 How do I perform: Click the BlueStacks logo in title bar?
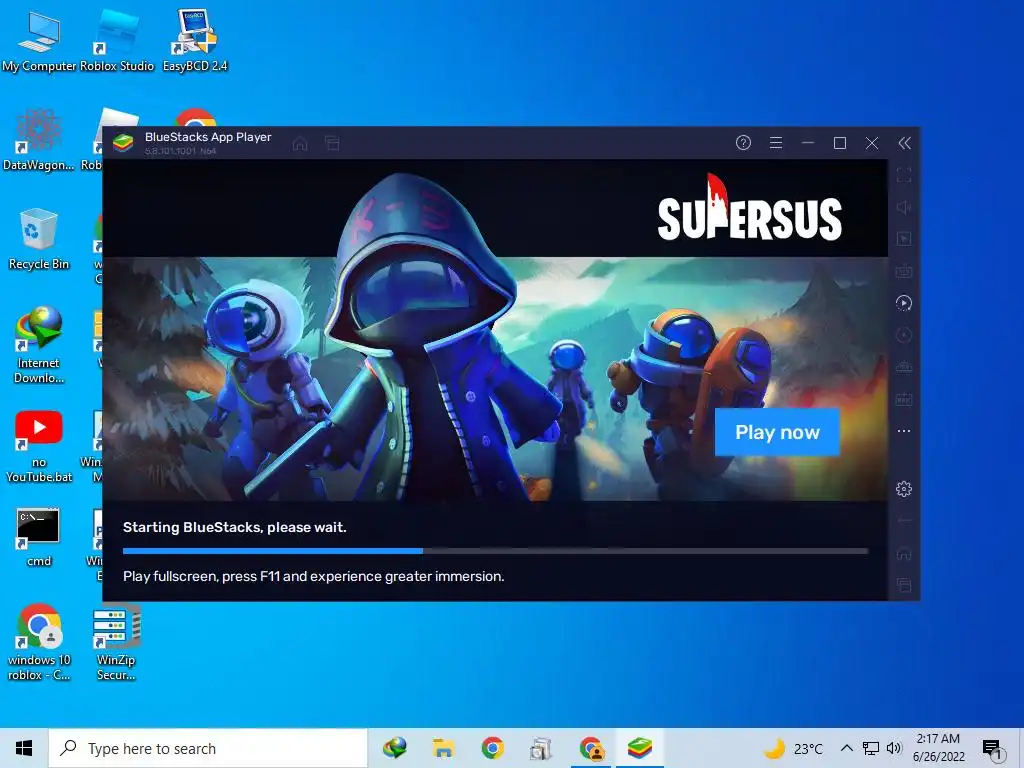coord(123,142)
